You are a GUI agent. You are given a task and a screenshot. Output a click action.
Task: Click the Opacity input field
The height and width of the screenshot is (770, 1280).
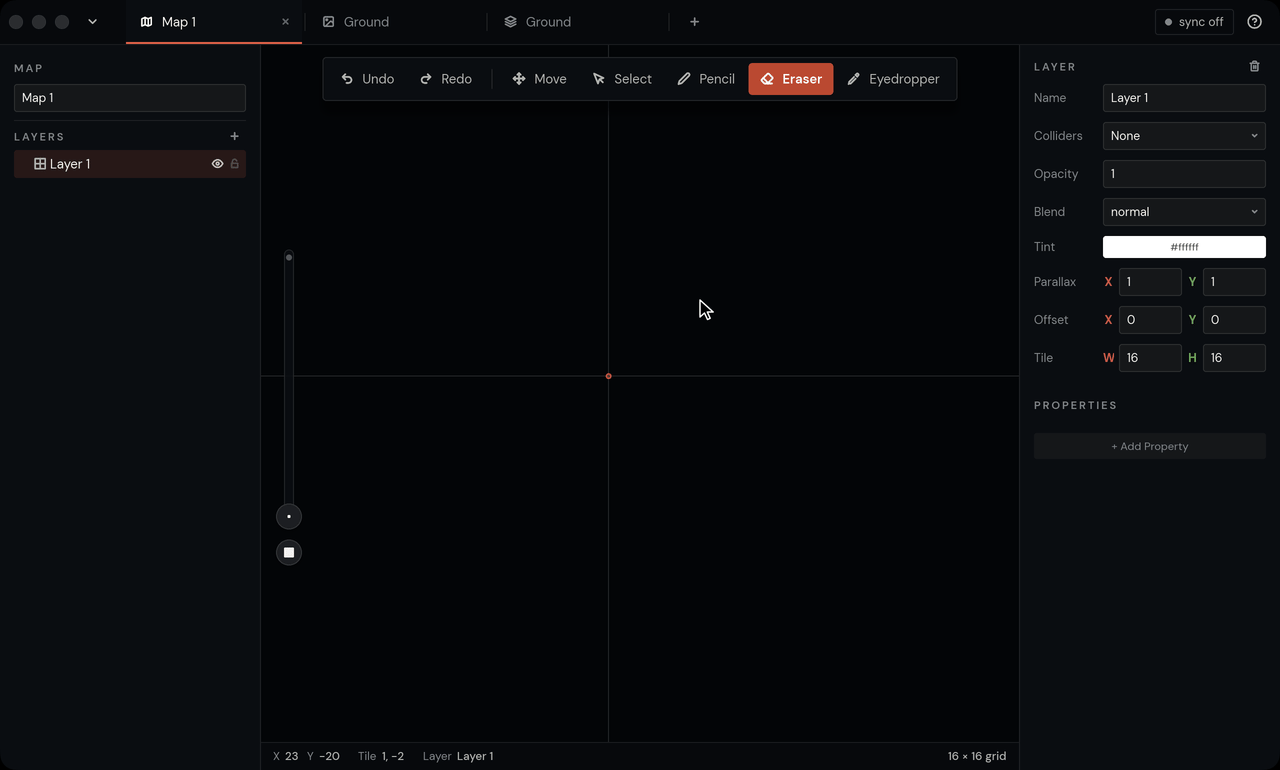(x=1184, y=174)
